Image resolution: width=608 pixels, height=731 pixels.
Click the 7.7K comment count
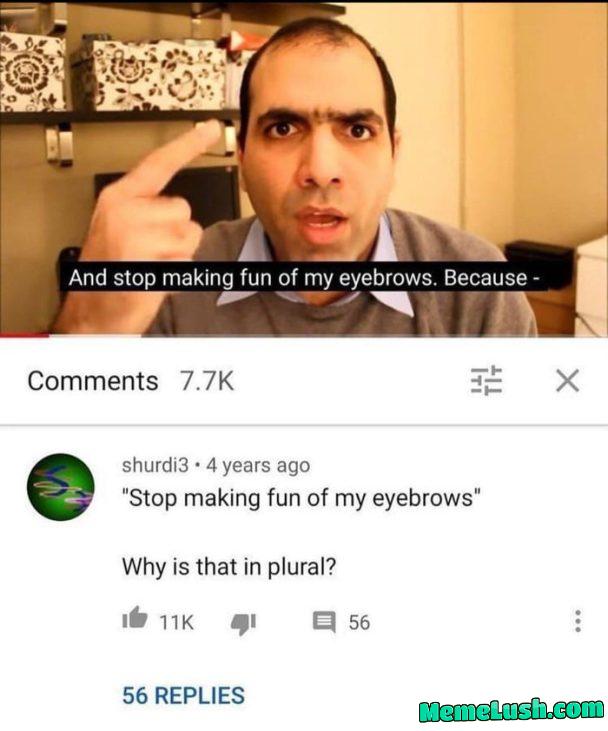tap(207, 381)
